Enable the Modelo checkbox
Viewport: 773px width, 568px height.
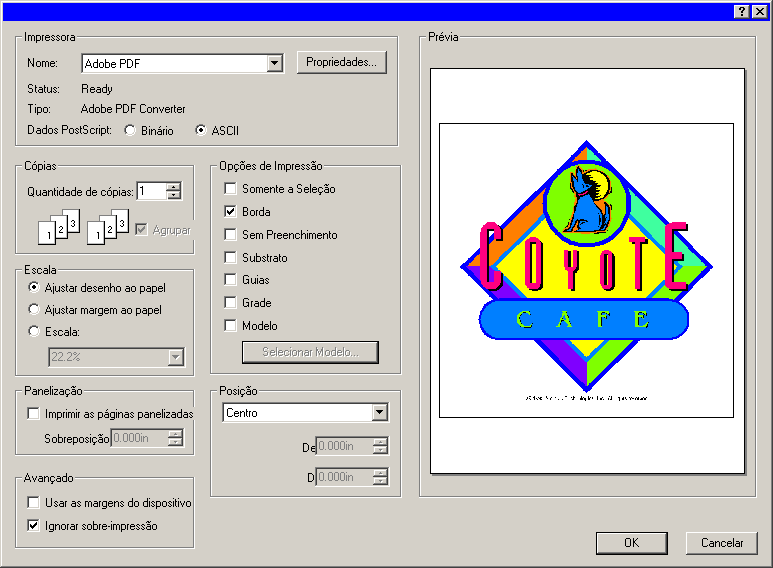(x=230, y=326)
